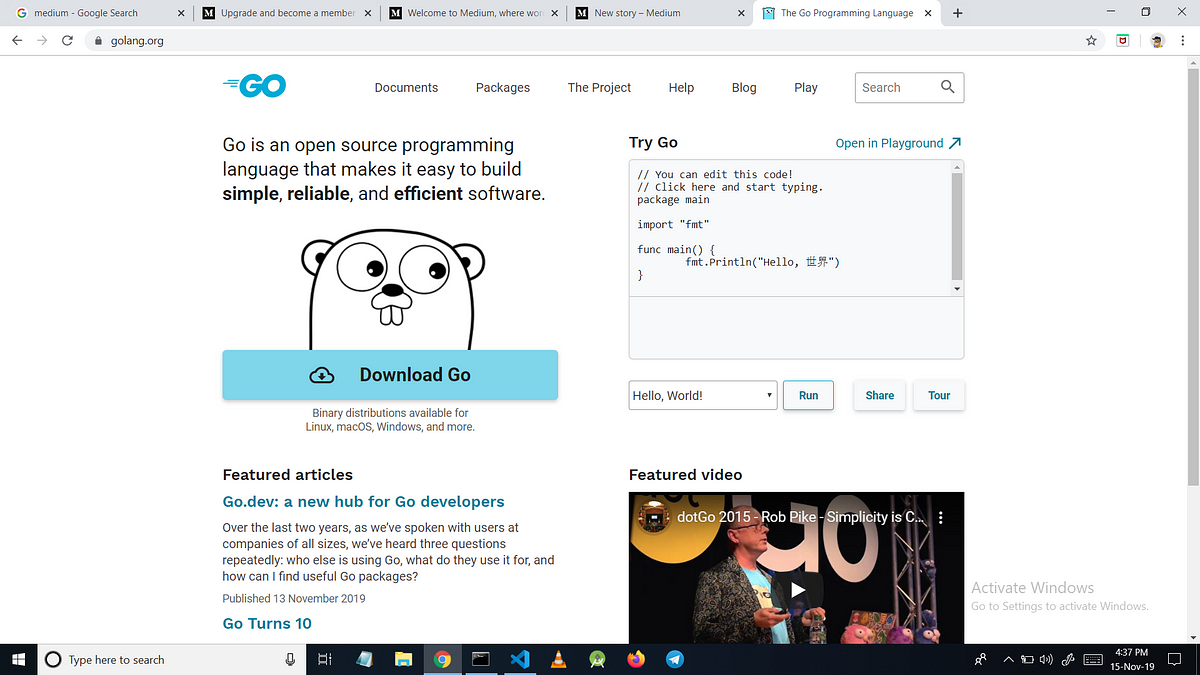The height and width of the screenshot is (675, 1200).
Task: Click the volume icon in the system tray
Action: click(1046, 659)
